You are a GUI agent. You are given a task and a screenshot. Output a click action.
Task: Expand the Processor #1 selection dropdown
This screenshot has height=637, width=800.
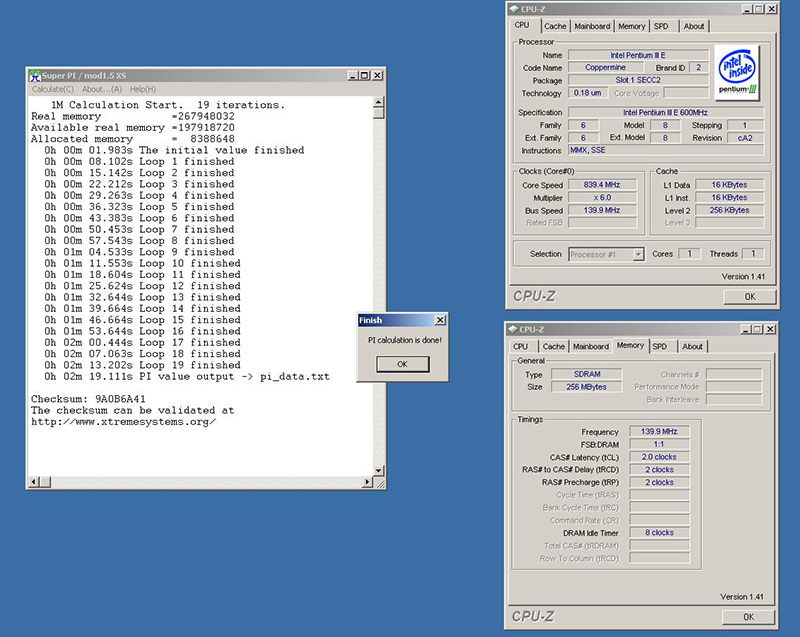coord(638,254)
